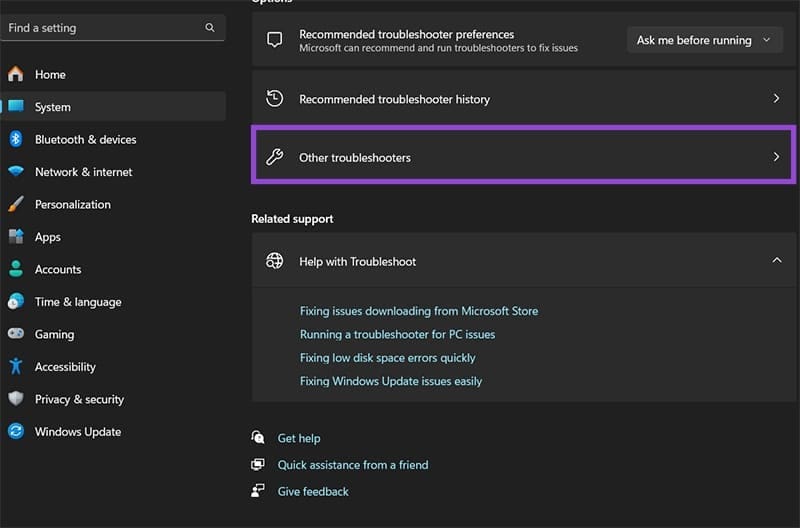Click the Windows Update sync icon
800x528 pixels.
tap(16, 432)
